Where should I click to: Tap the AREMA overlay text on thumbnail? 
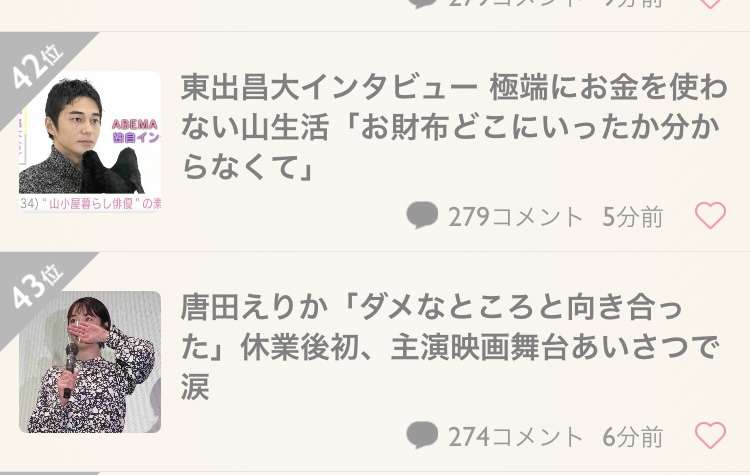(135, 124)
